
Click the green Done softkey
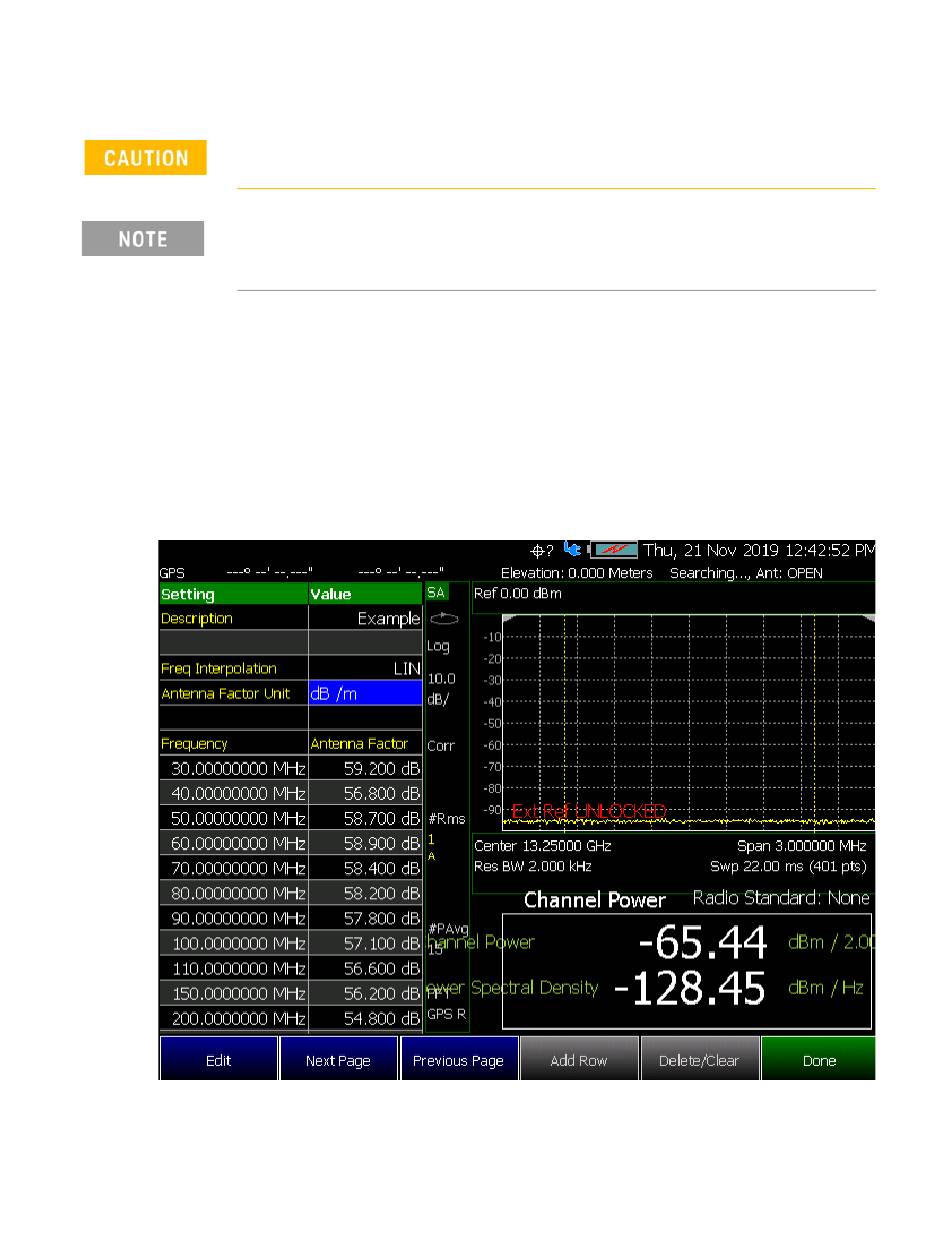point(819,1061)
